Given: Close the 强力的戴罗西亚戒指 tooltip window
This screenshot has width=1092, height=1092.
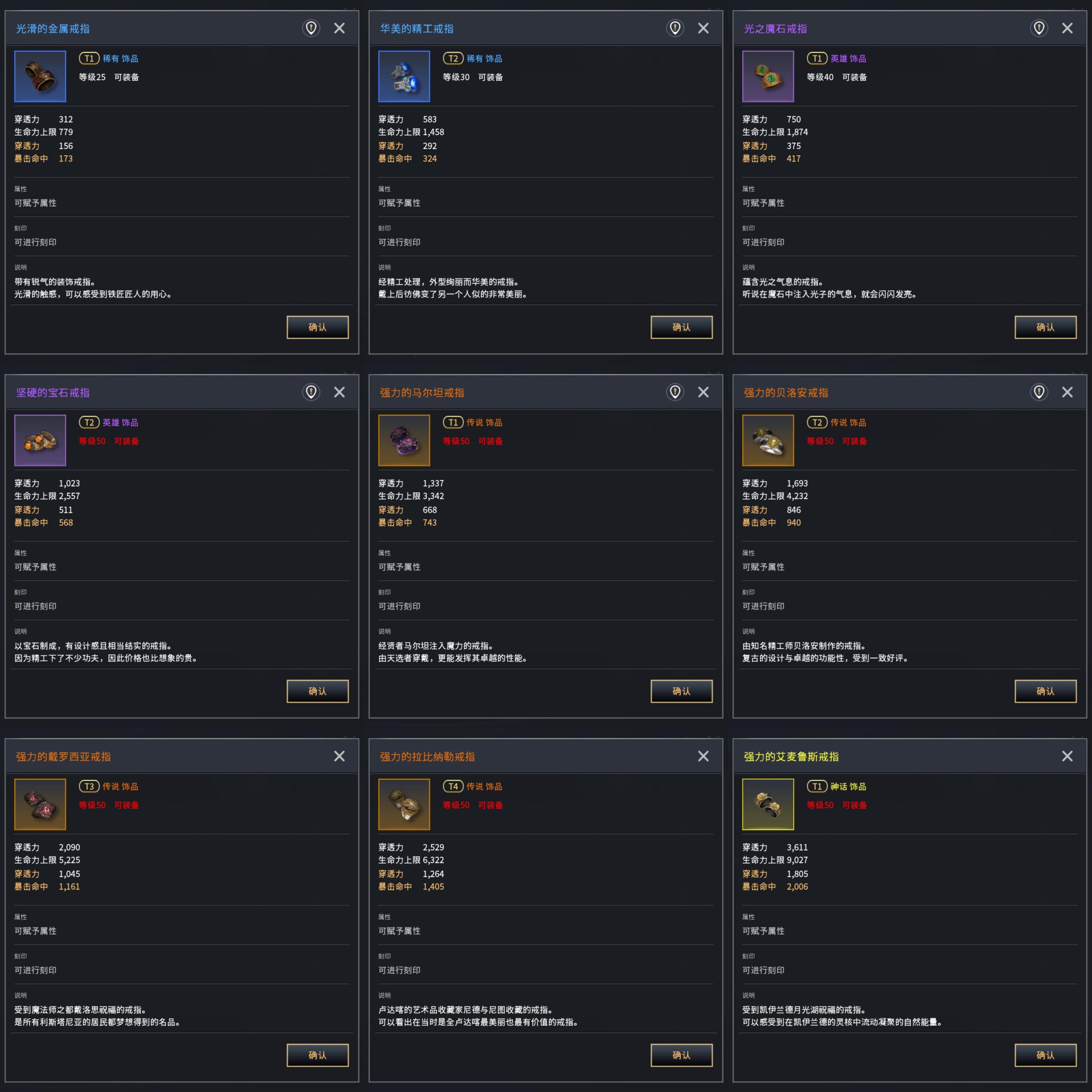Looking at the screenshot, I should (339, 756).
